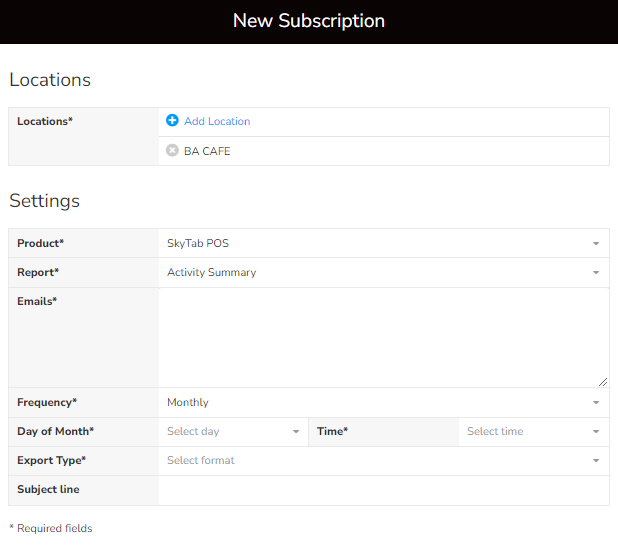Select the BA CAFE location entry
This screenshot has width=618, height=549.
pos(207,151)
